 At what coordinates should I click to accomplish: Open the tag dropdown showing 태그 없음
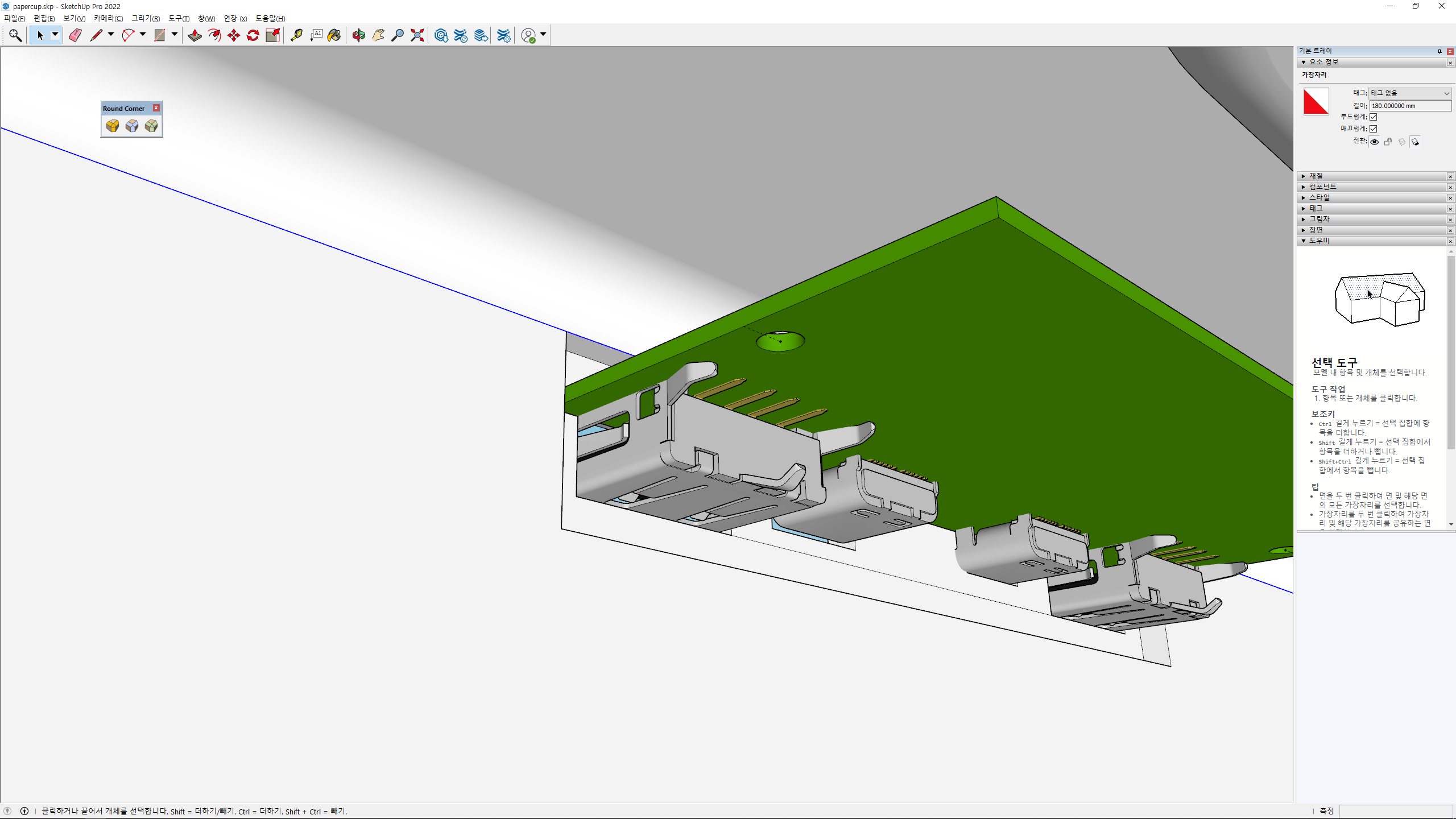click(x=1409, y=93)
